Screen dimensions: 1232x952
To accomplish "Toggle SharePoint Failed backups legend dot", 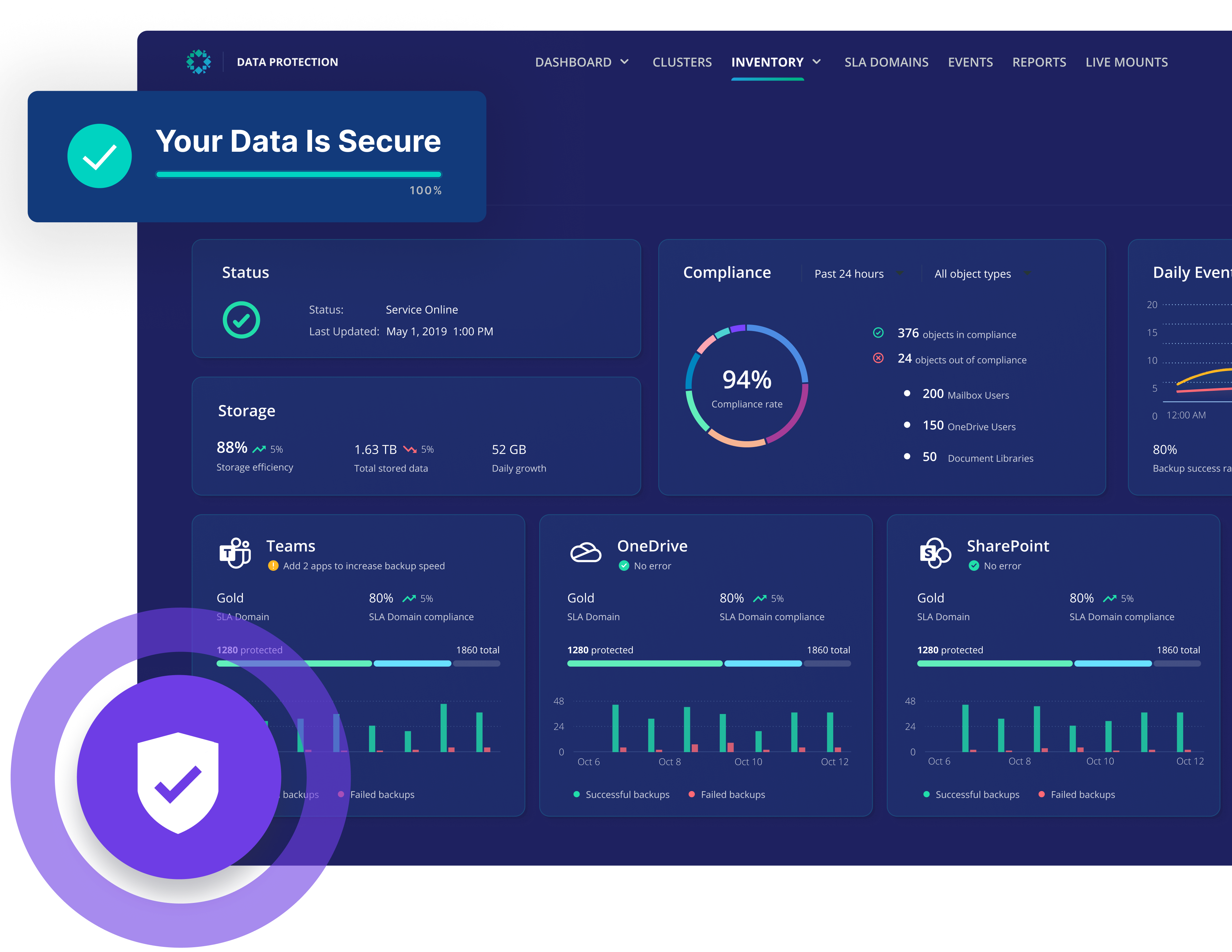I will pyautogui.click(x=1041, y=794).
